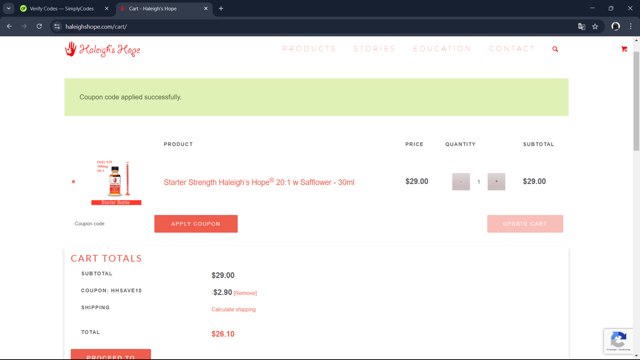Viewport: 640px width, 360px height.
Task: Go forward in browser history
Action: 24,27
